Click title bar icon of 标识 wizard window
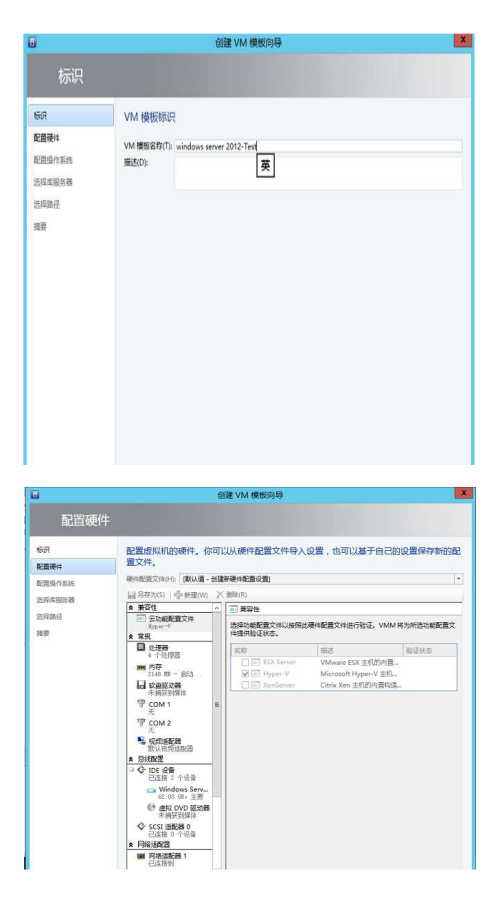Screen dimensions: 500x908 pyautogui.click(x=32, y=42)
